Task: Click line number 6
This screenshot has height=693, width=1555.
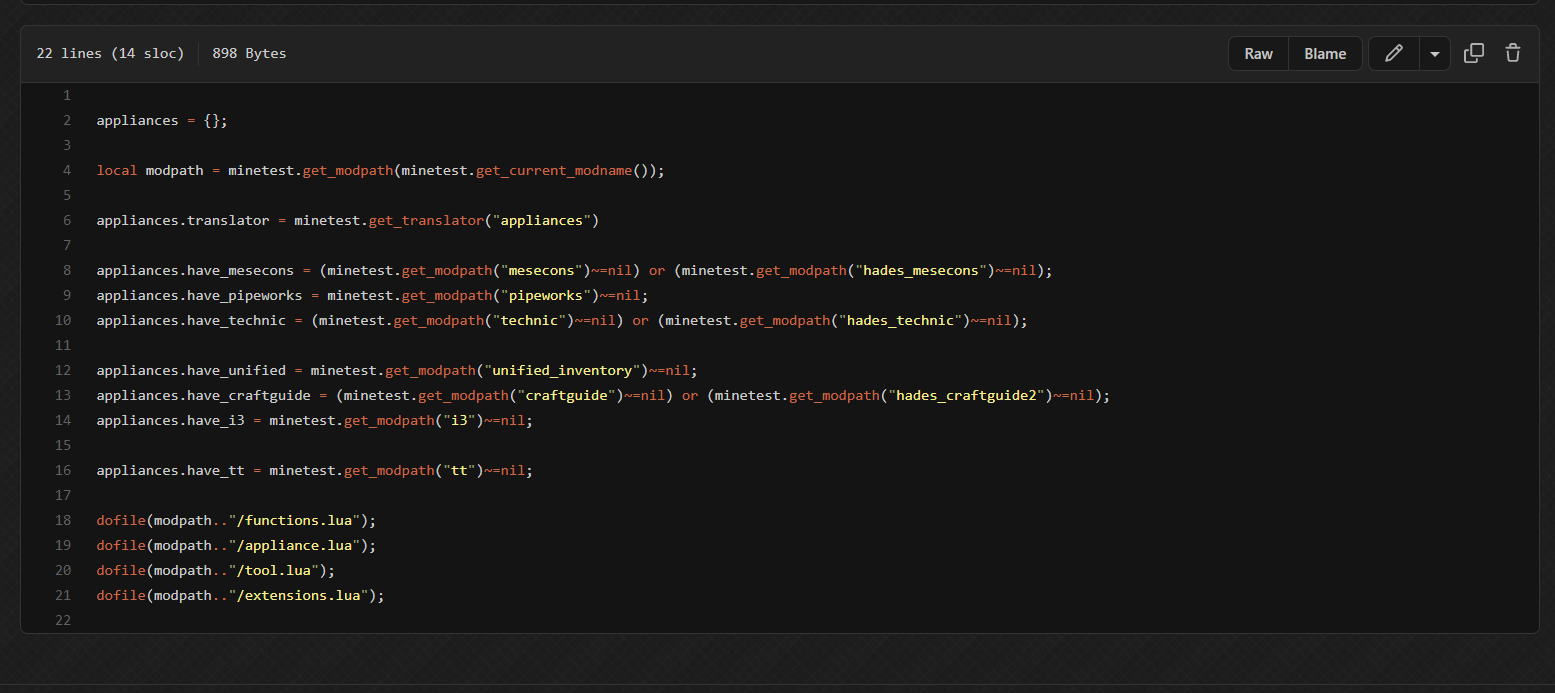Action: point(66,220)
